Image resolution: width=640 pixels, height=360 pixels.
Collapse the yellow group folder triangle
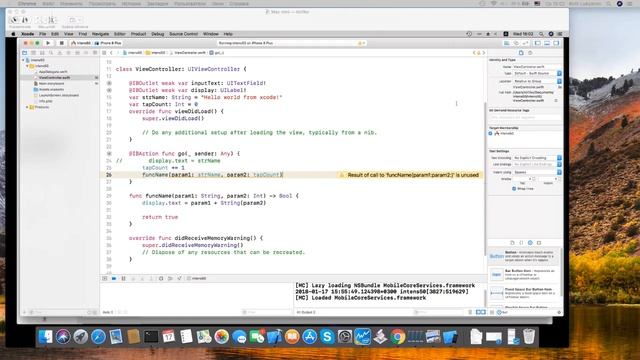tap(27, 66)
